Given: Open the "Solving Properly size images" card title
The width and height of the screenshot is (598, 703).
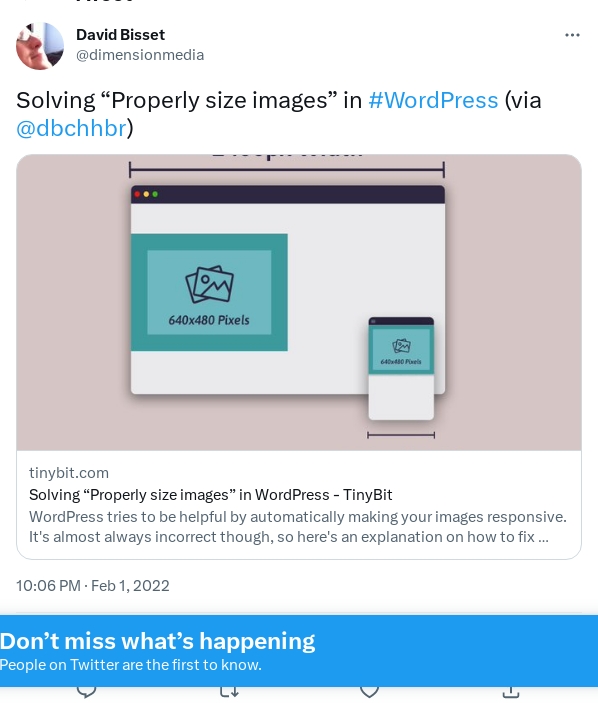Looking at the screenshot, I should 211,495.
